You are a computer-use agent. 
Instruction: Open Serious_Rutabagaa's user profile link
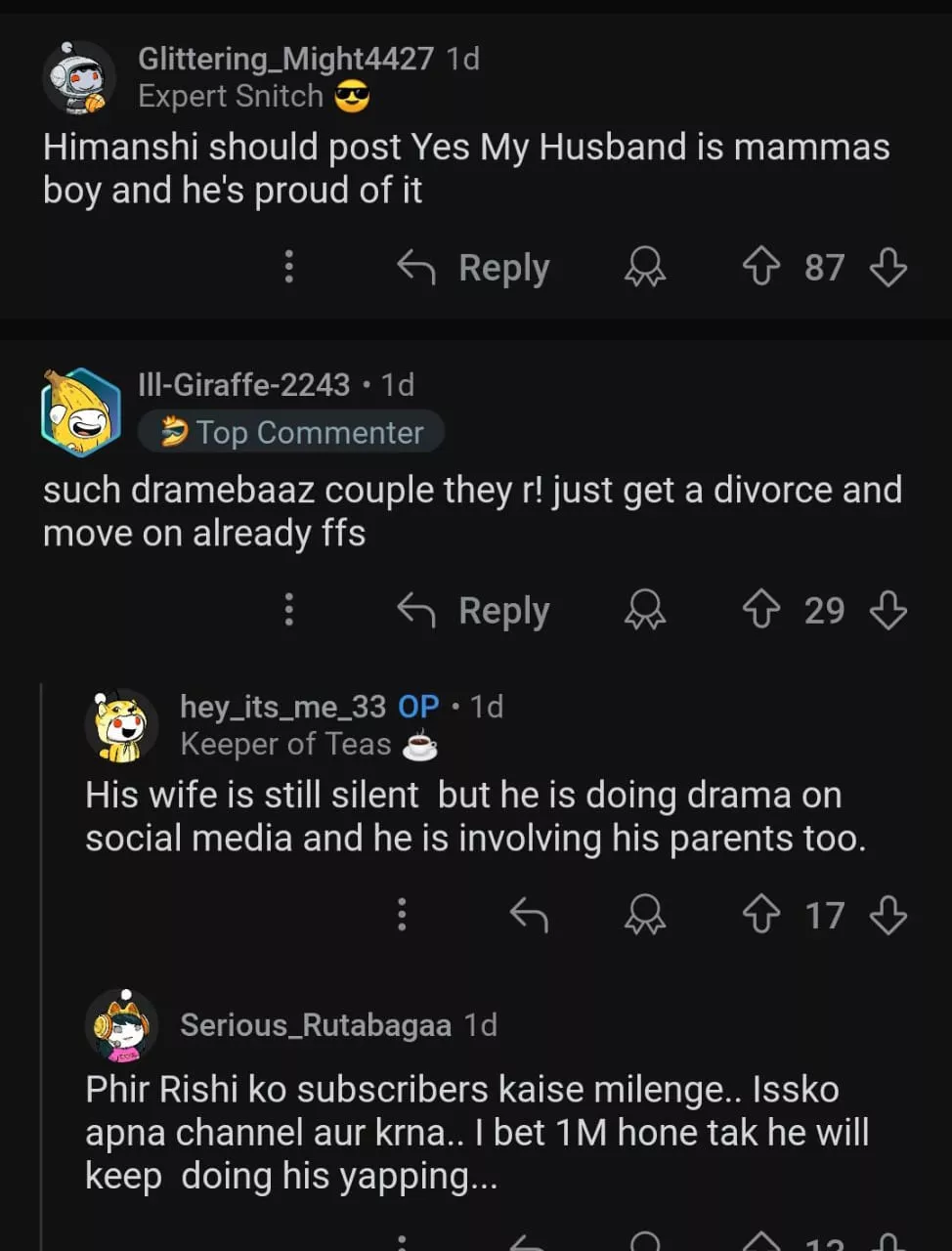315,1024
